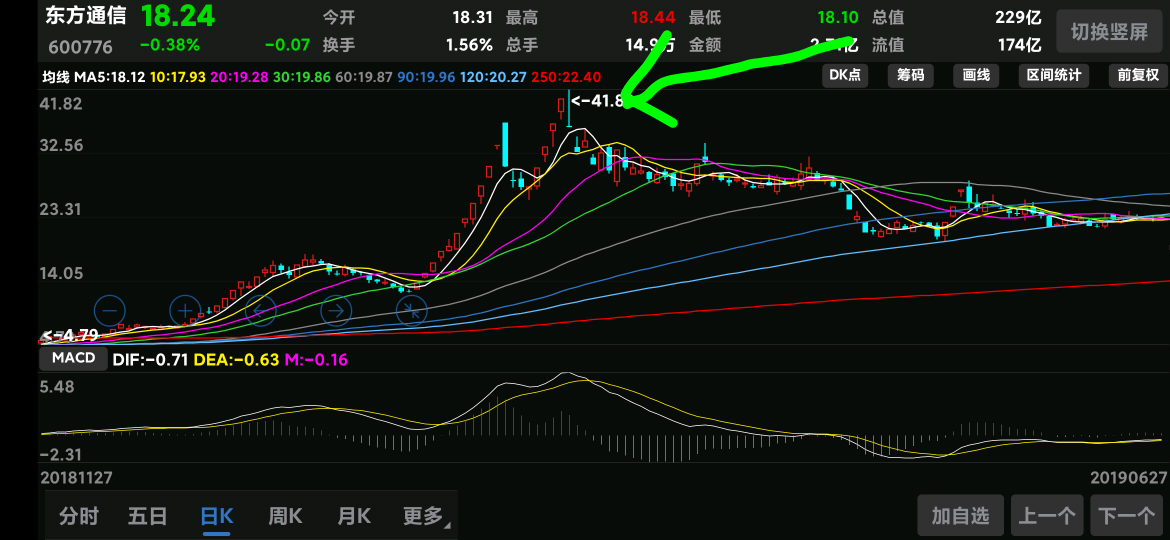The width and height of the screenshot is (1170, 540).
Task: Tap the stock code 600776
Action: tap(81, 47)
